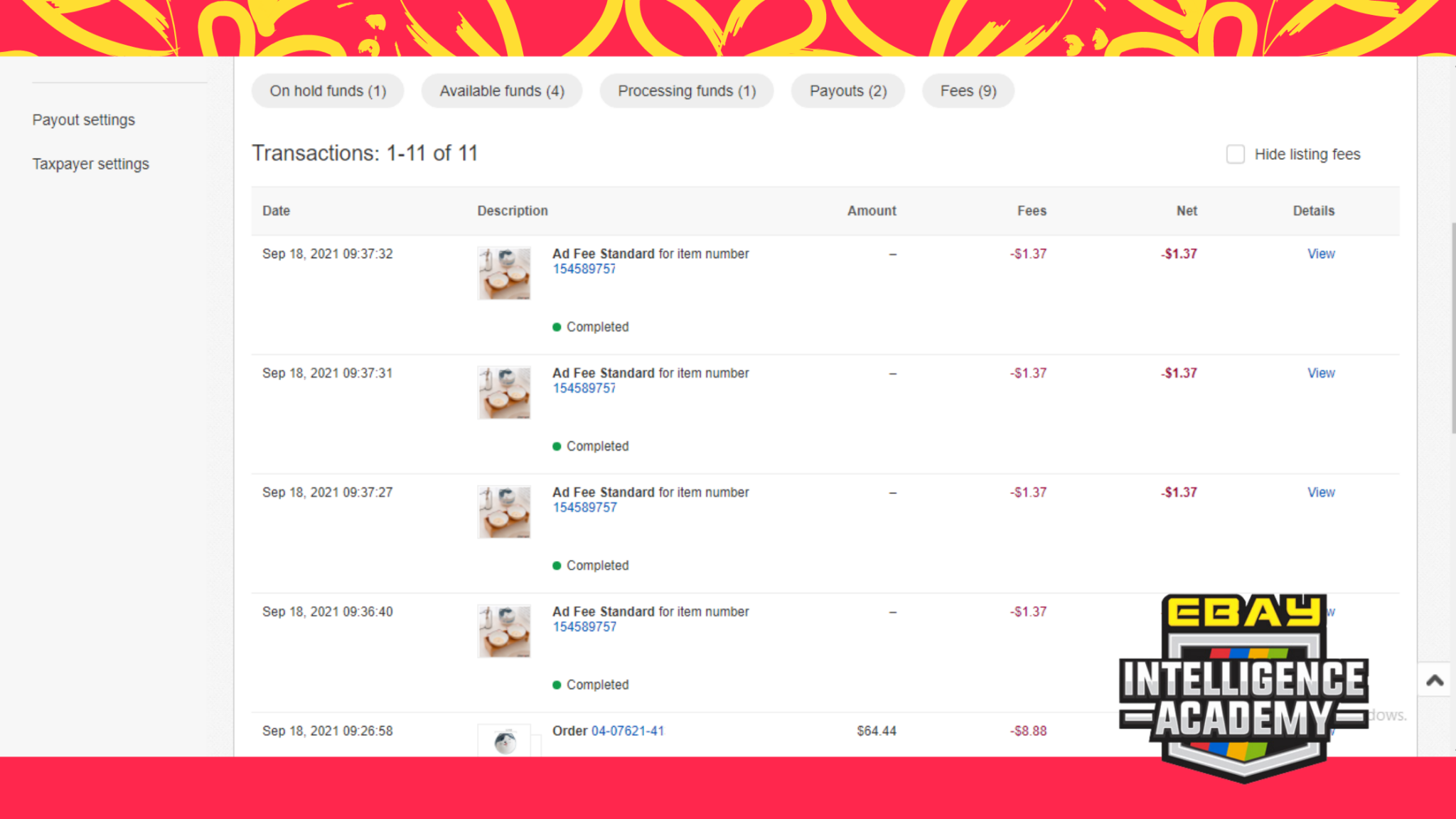Open order number 04-07621-41 link
This screenshot has height=819, width=1456.
pos(627,731)
